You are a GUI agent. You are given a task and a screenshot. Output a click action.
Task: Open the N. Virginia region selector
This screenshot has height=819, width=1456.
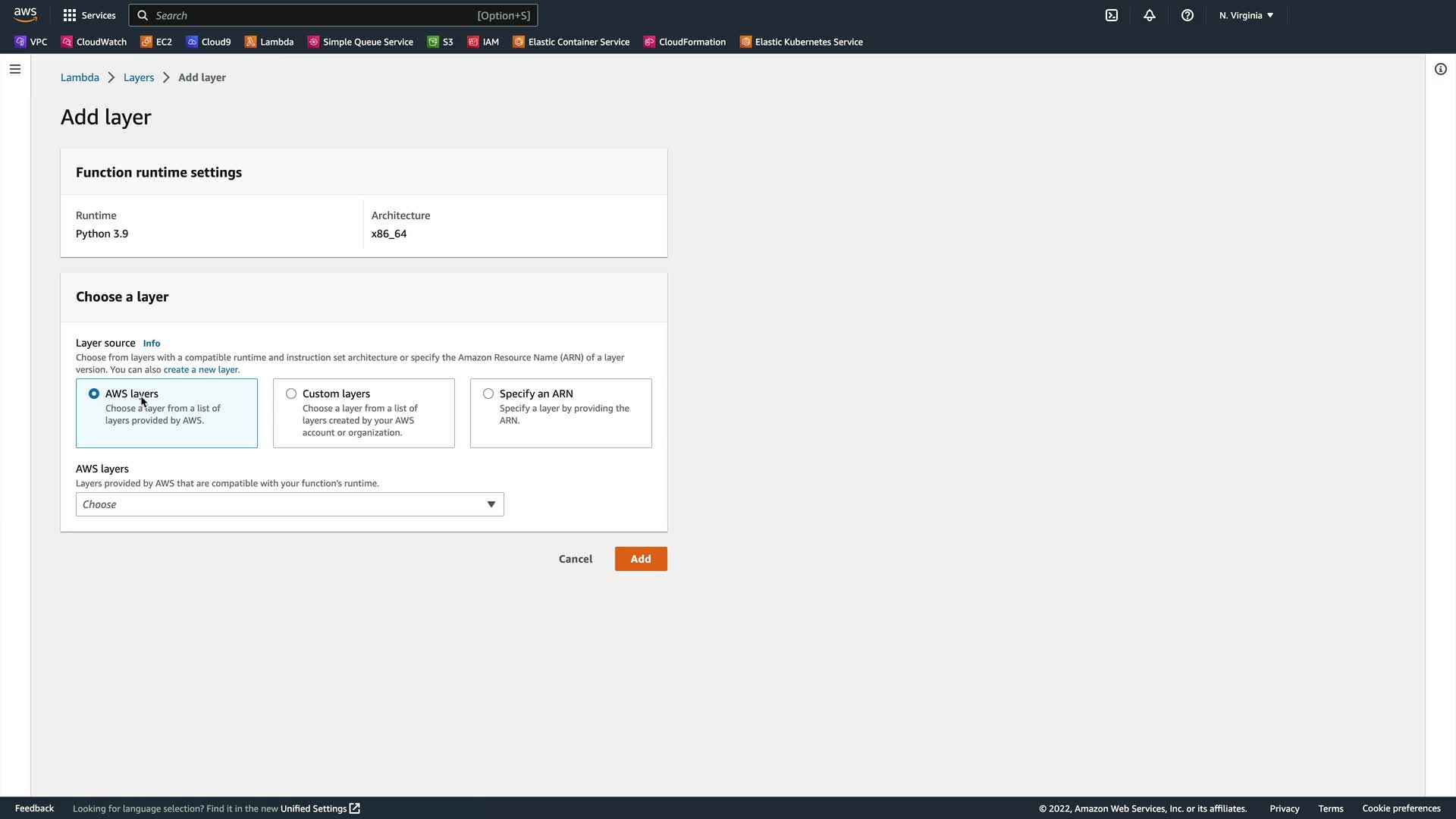[x=1246, y=15]
